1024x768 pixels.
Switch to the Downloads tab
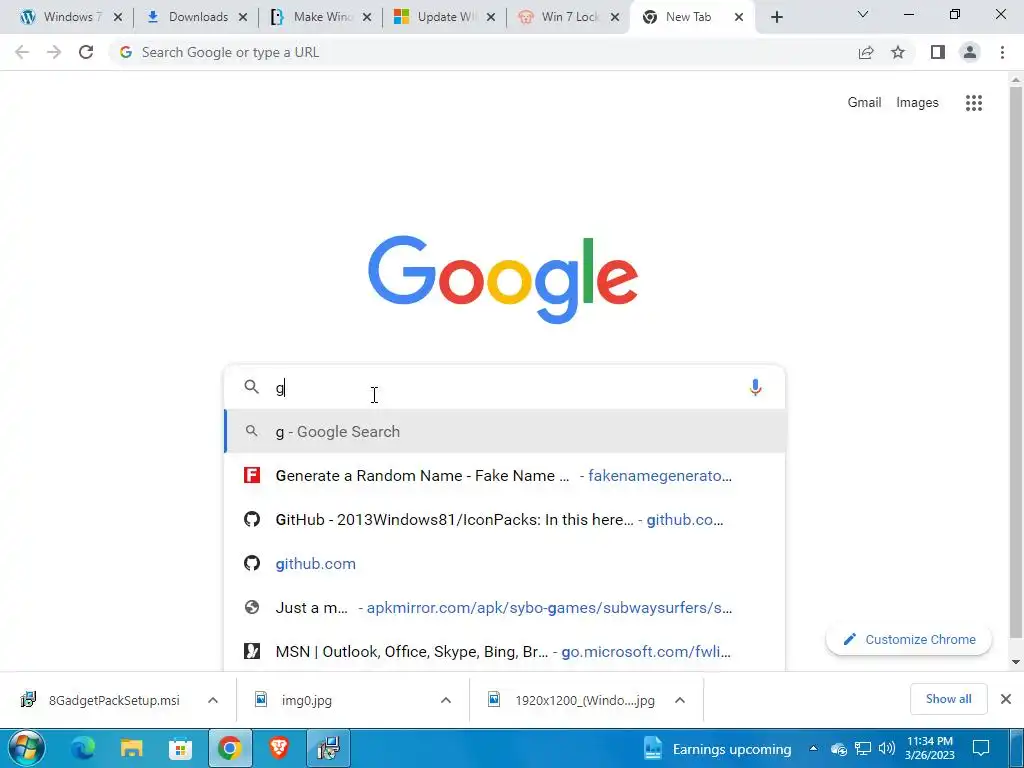[195, 18]
